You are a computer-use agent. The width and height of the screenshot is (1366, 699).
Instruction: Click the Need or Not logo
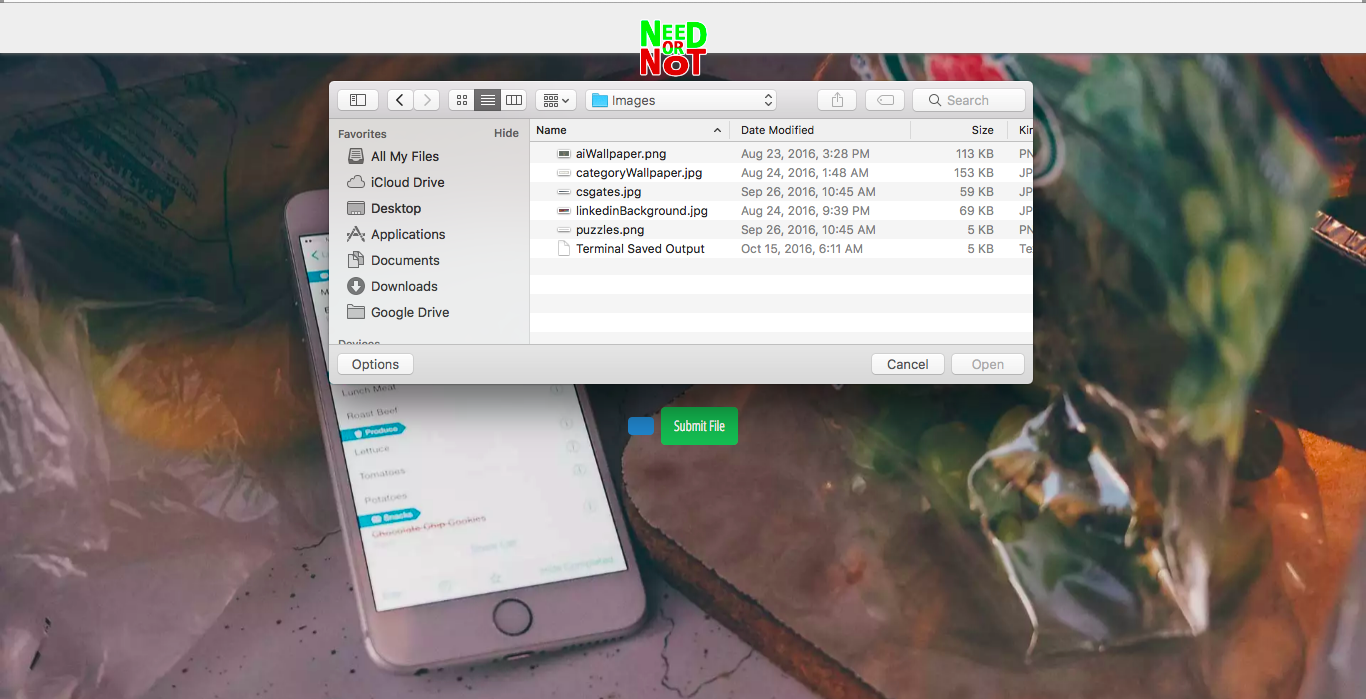673,48
